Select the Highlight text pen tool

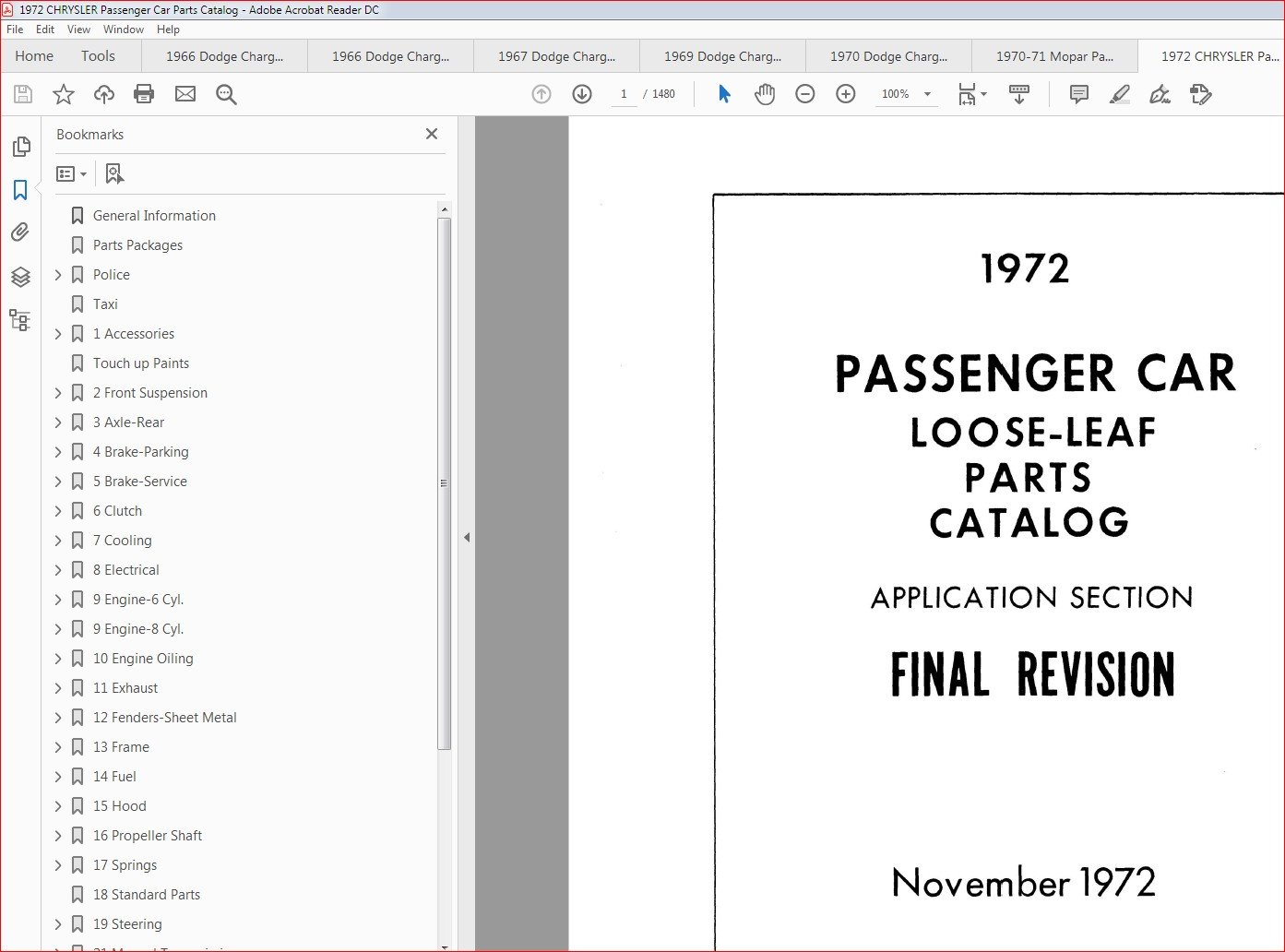click(x=1120, y=94)
